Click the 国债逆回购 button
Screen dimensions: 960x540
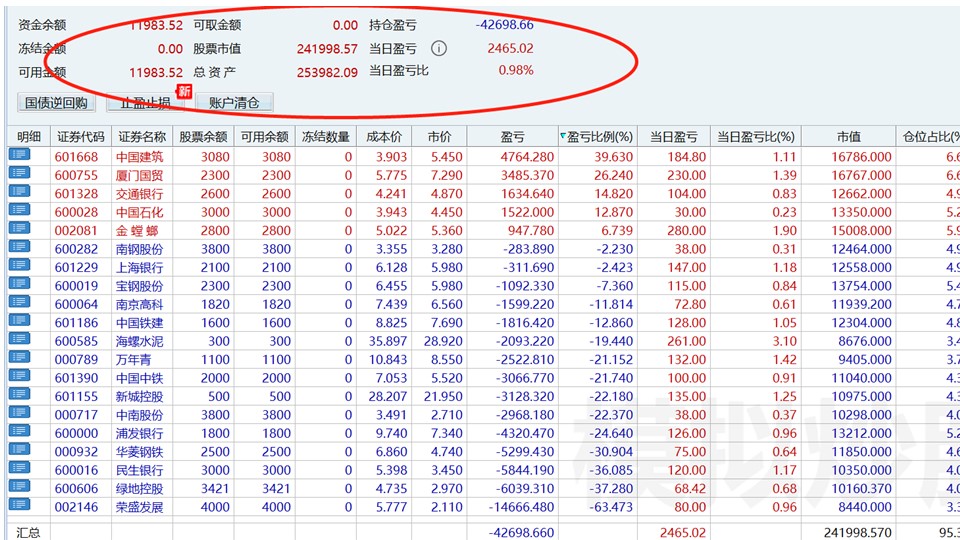pos(56,102)
